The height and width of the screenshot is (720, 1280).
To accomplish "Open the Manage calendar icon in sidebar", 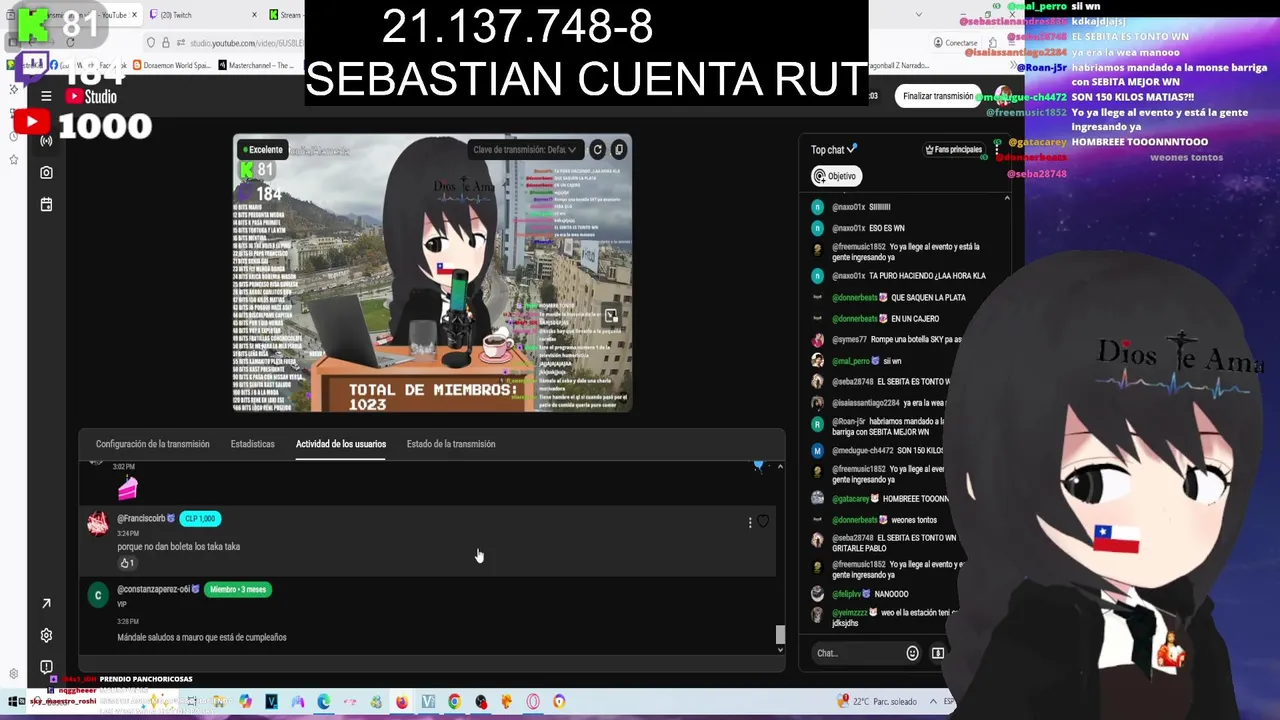I will tap(46, 205).
